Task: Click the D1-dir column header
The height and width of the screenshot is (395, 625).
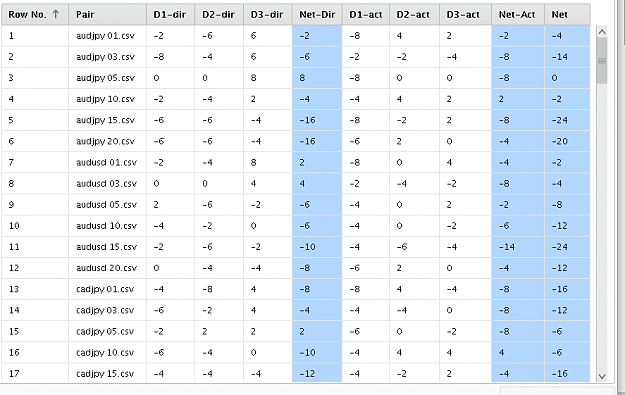Action: pos(170,14)
